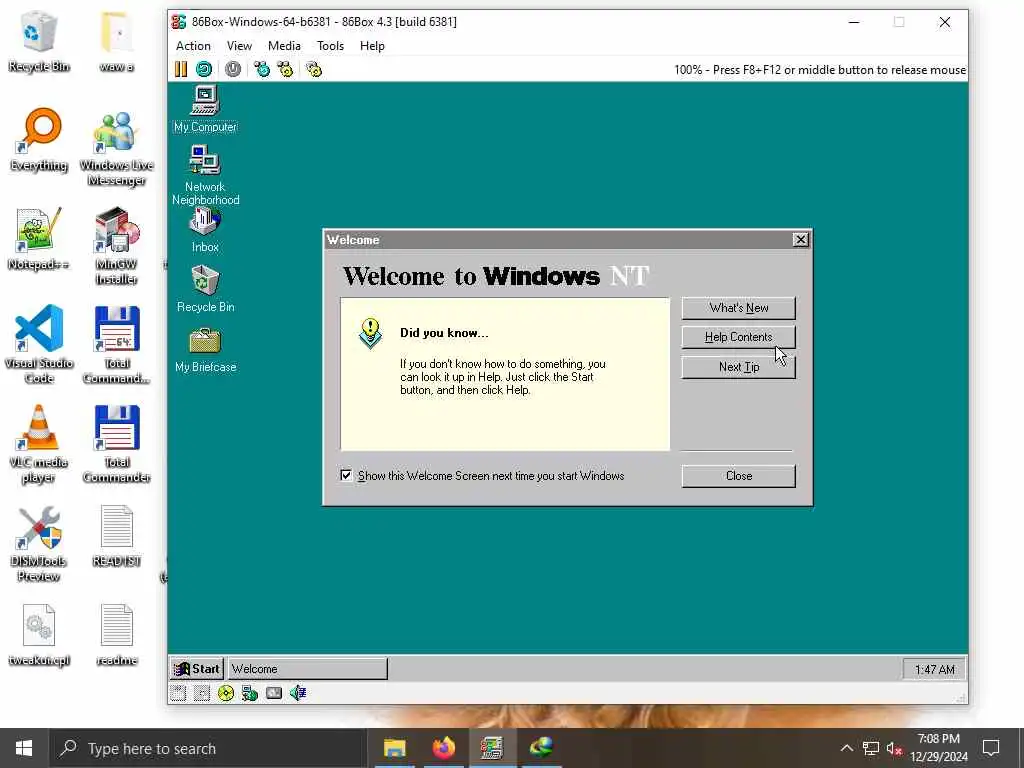The image size is (1024, 768).
Task: Select READ1ST file on host desktop
Action: (x=116, y=536)
